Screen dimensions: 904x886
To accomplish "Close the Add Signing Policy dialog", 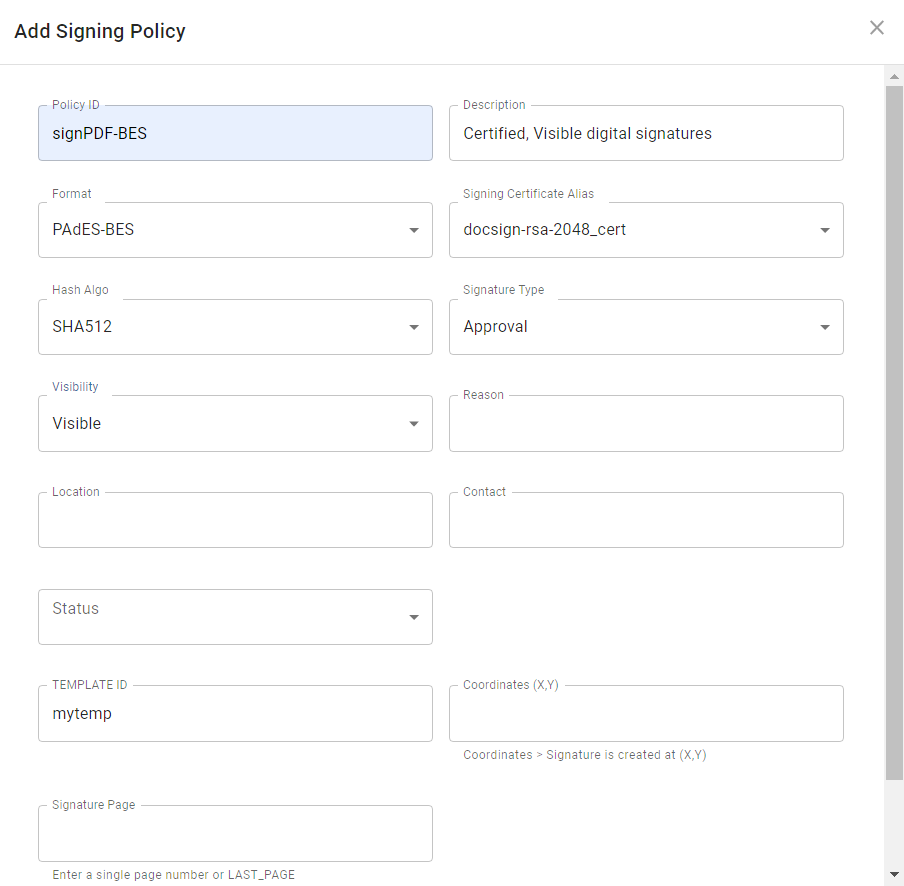I will tap(877, 28).
